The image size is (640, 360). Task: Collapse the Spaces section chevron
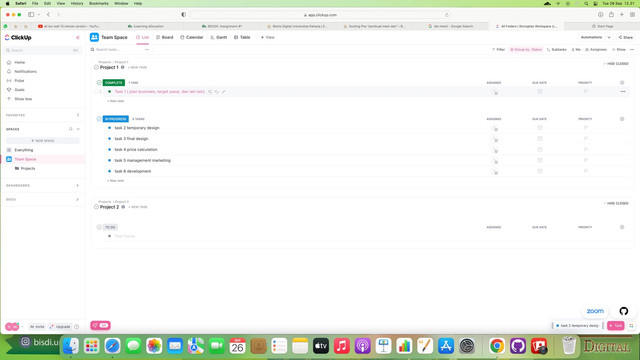coord(78,129)
